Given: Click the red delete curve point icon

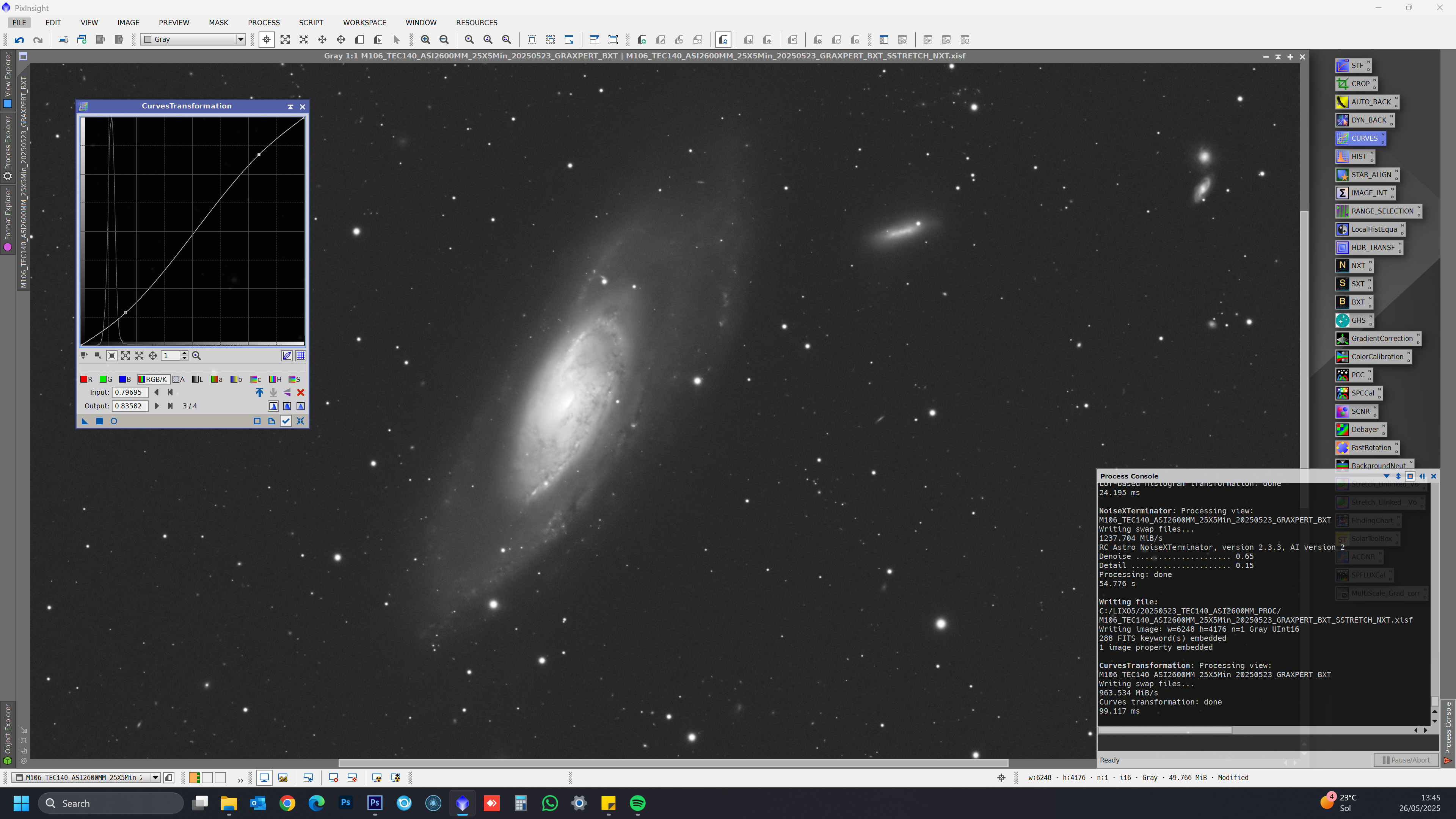Looking at the screenshot, I should (x=301, y=392).
